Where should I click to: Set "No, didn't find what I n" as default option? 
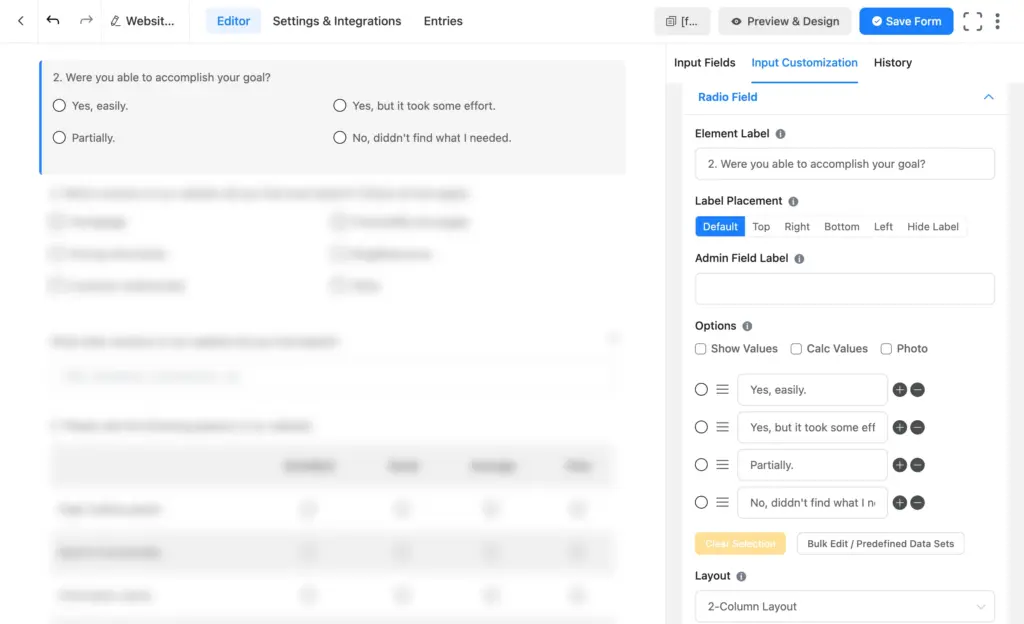[x=701, y=503]
